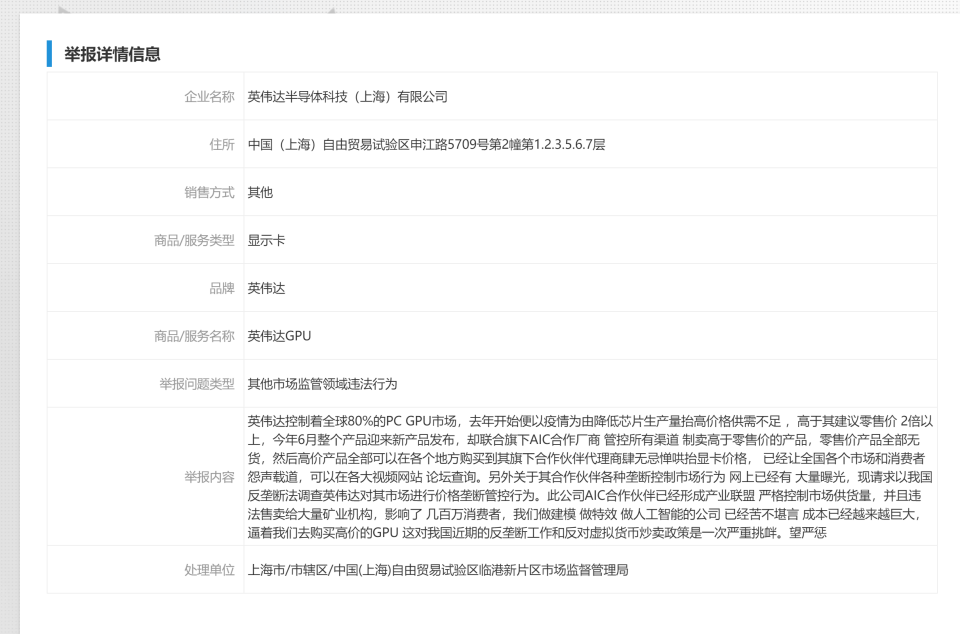Click the report content paragraph about GPU市场

tap(590, 477)
